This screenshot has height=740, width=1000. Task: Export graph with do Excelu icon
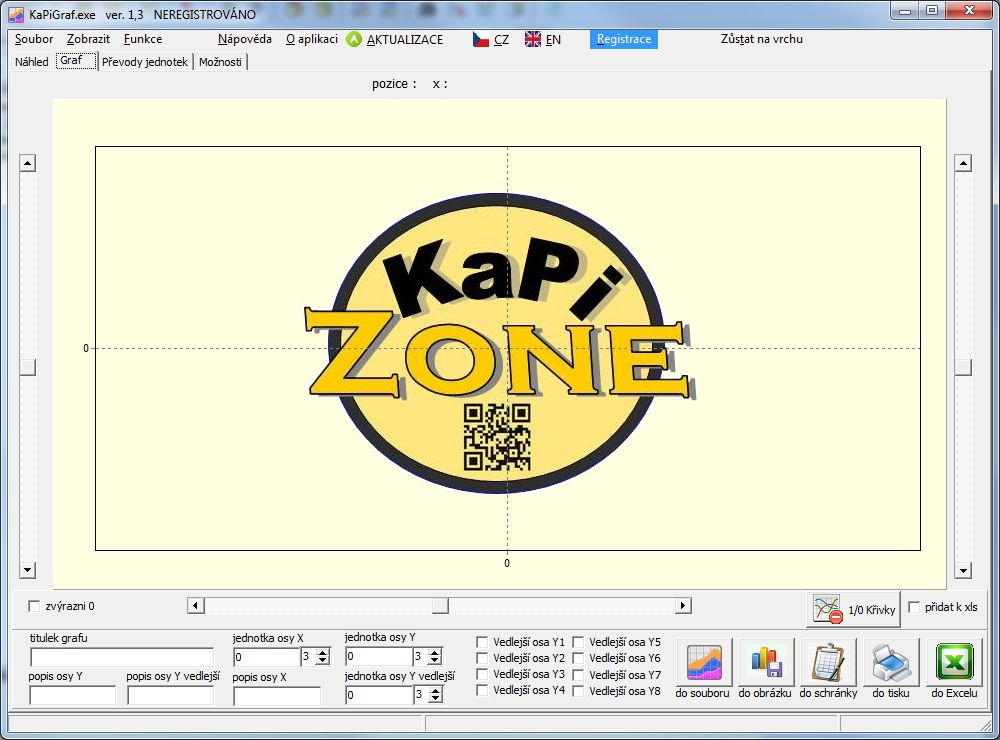pyautogui.click(x=954, y=663)
